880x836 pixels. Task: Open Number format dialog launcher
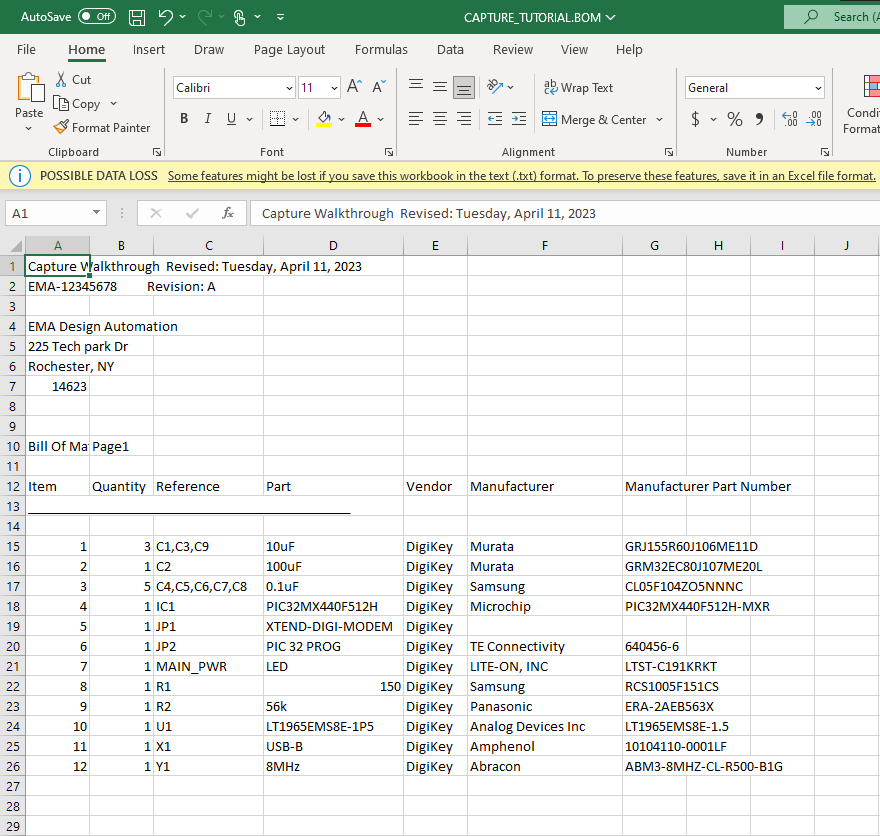824,152
